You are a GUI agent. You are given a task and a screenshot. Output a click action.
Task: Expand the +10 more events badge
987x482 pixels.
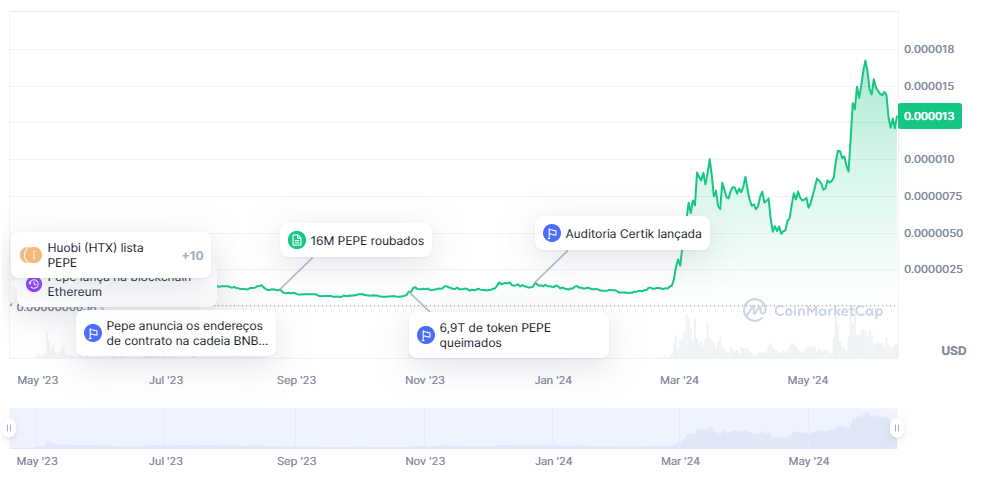point(192,255)
